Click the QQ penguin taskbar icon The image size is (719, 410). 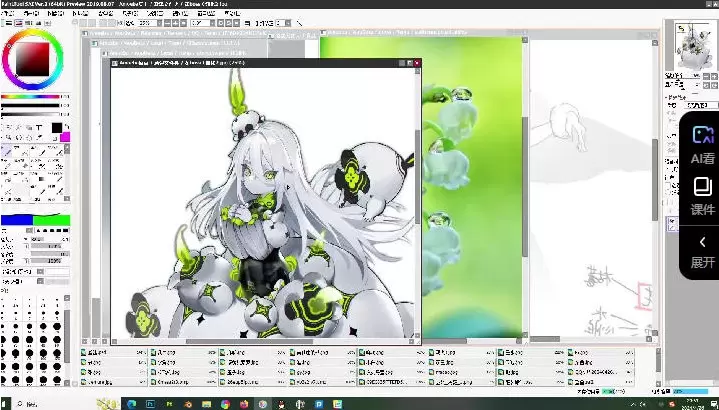tap(281, 404)
